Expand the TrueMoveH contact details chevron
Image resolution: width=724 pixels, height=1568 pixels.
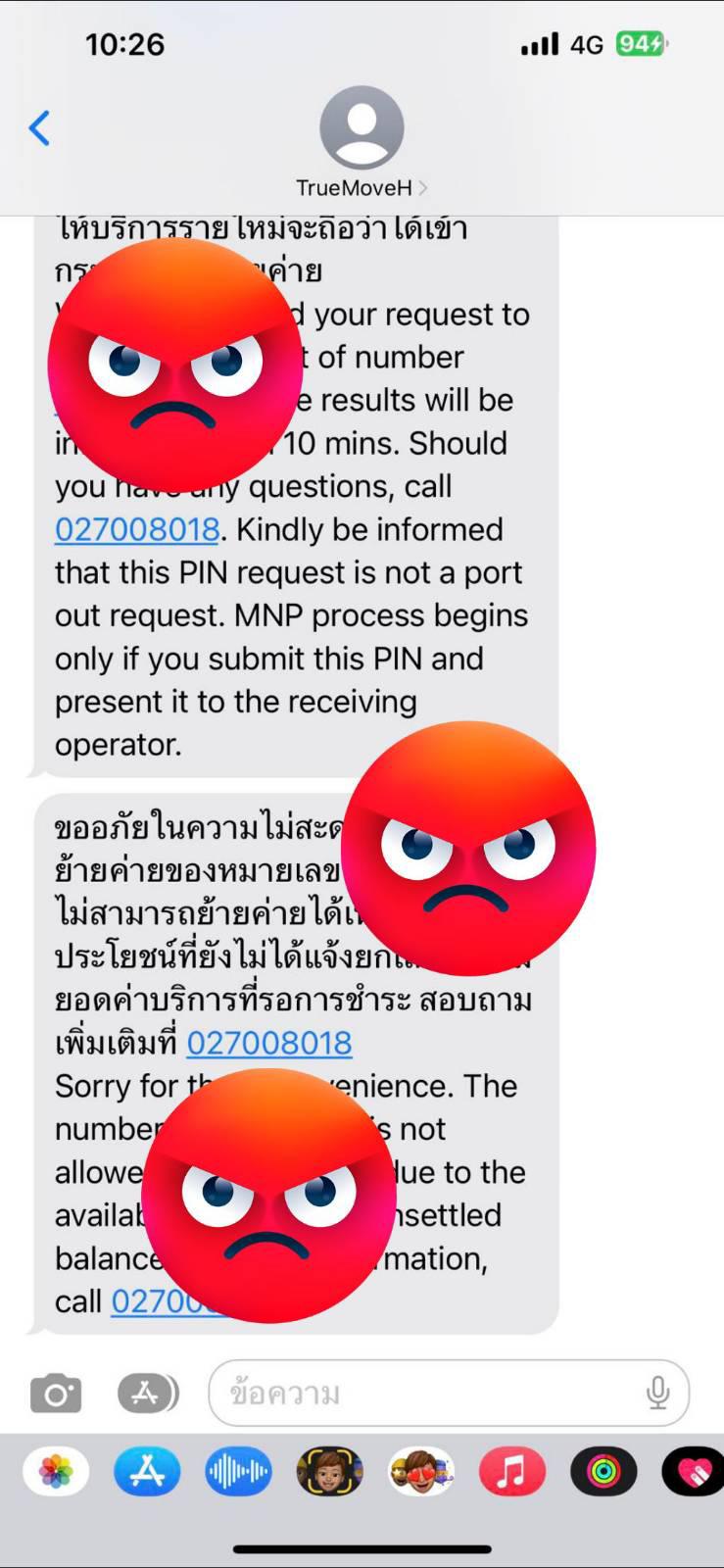[423, 188]
